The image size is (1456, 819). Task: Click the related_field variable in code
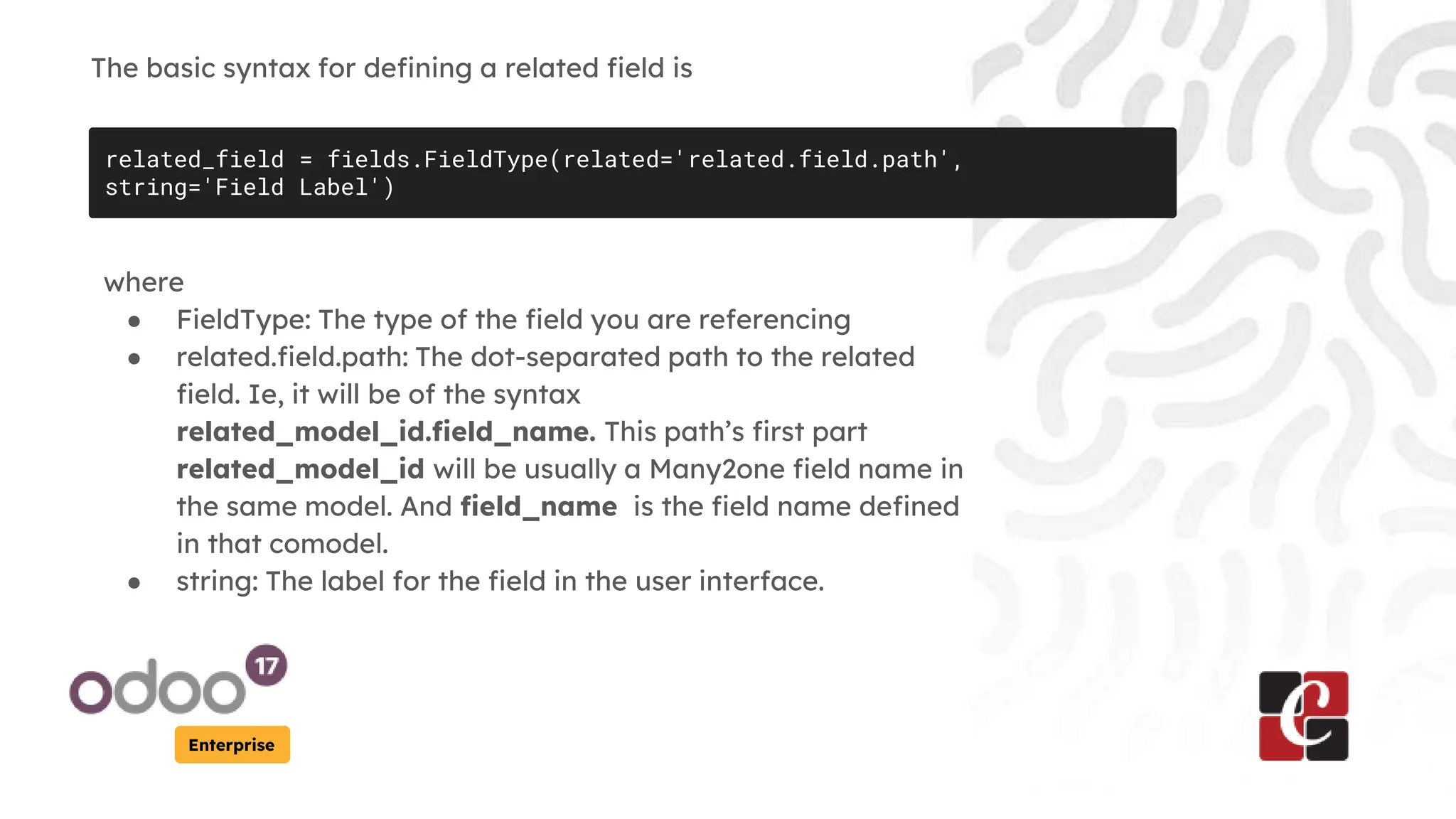195,159
